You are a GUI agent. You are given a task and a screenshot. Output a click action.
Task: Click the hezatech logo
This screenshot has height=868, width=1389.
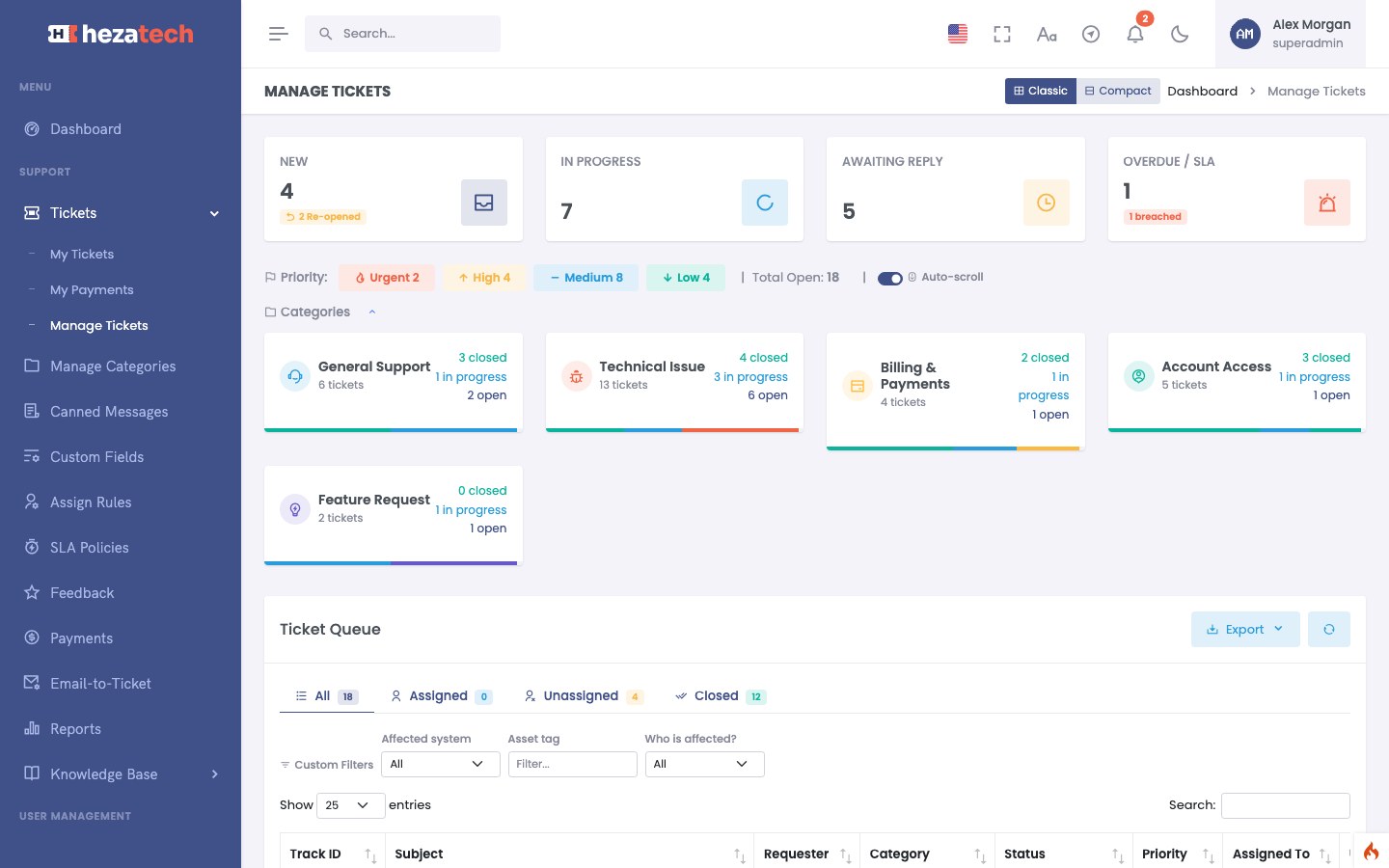(121, 34)
